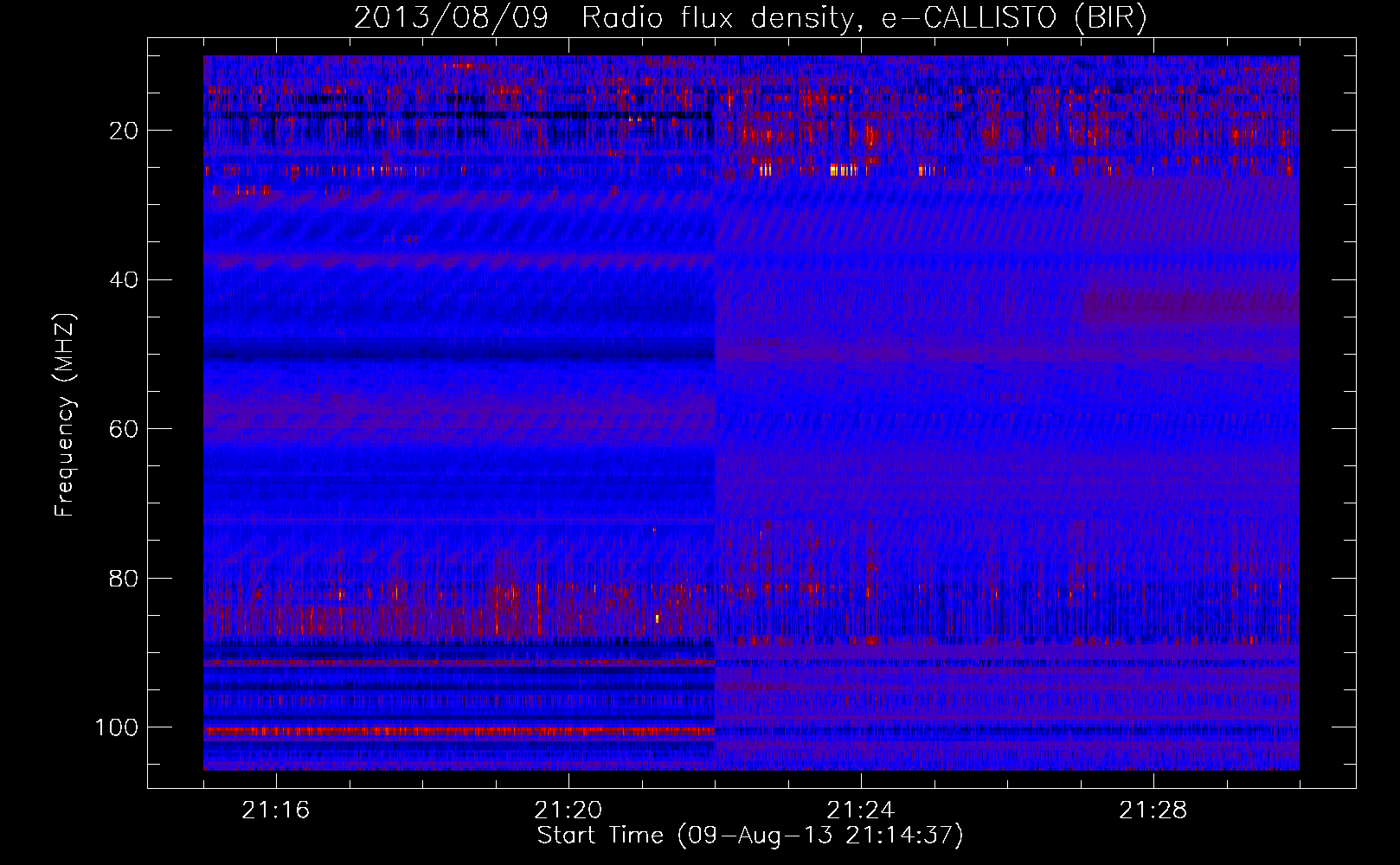Image resolution: width=1400 pixels, height=865 pixels.
Task: Click the '21:20' time tick label
Action: [568, 811]
